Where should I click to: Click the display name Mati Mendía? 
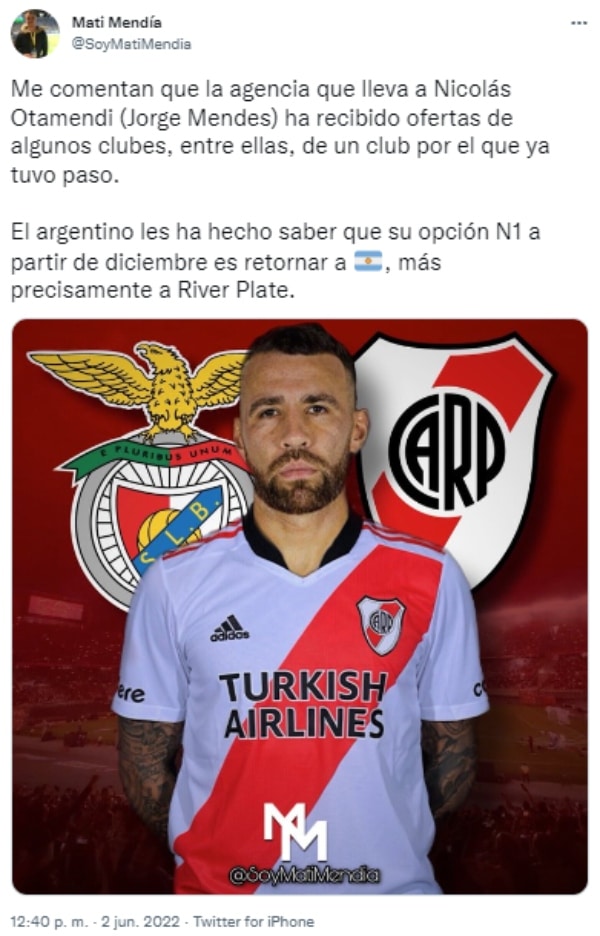coord(117,23)
